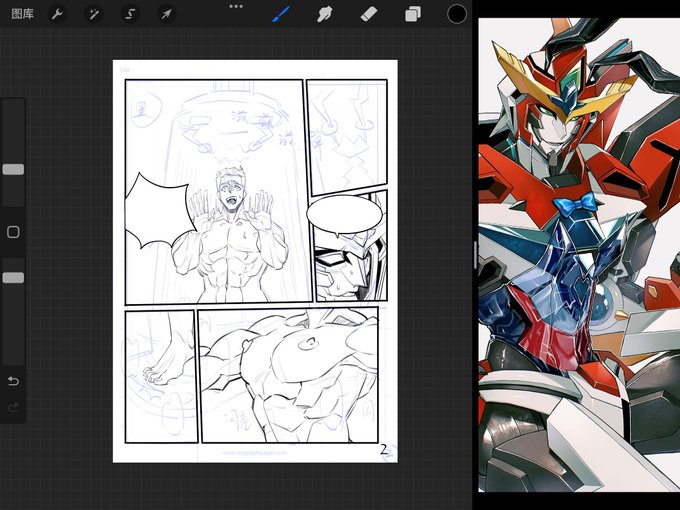Viewport: 680px width, 510px height.
Task: Select the Transform arrow tool
Action: pos(167,14)
